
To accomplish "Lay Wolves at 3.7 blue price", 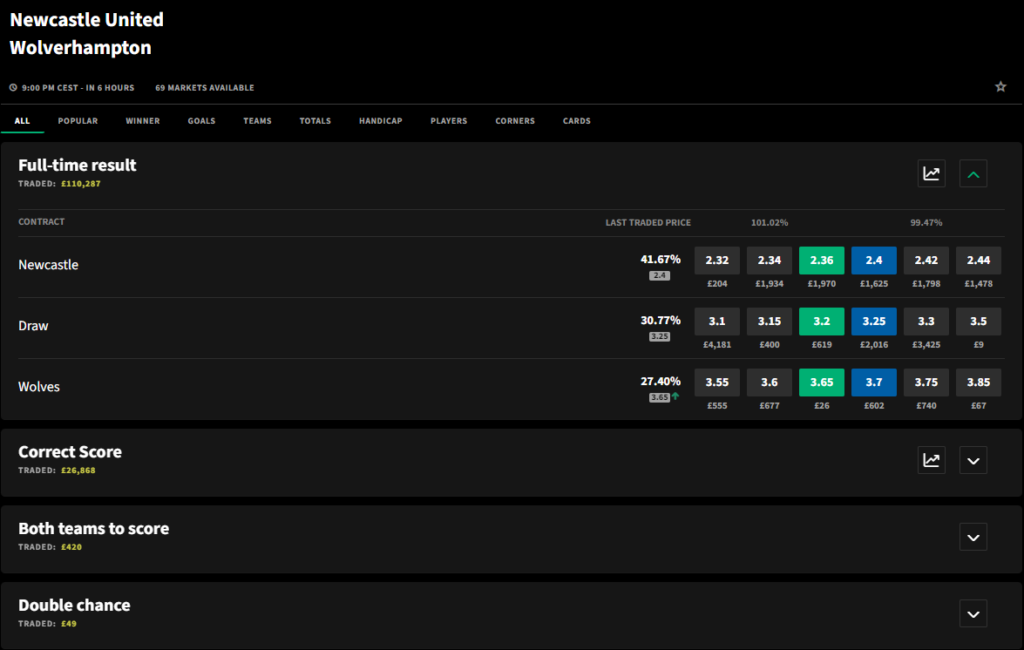I will (874, 382).
